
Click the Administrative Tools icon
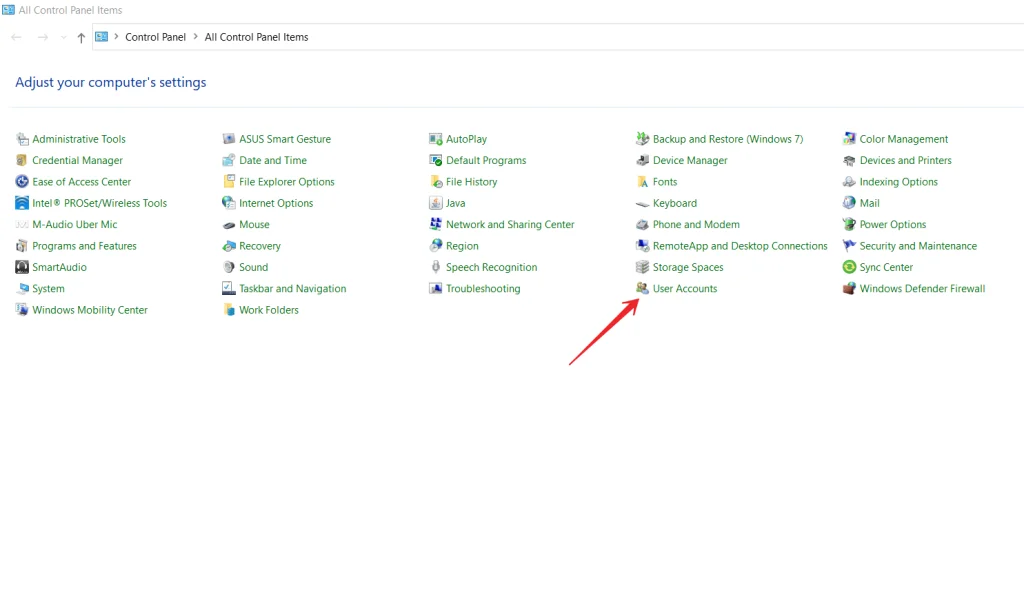click(x=22, y=139)
